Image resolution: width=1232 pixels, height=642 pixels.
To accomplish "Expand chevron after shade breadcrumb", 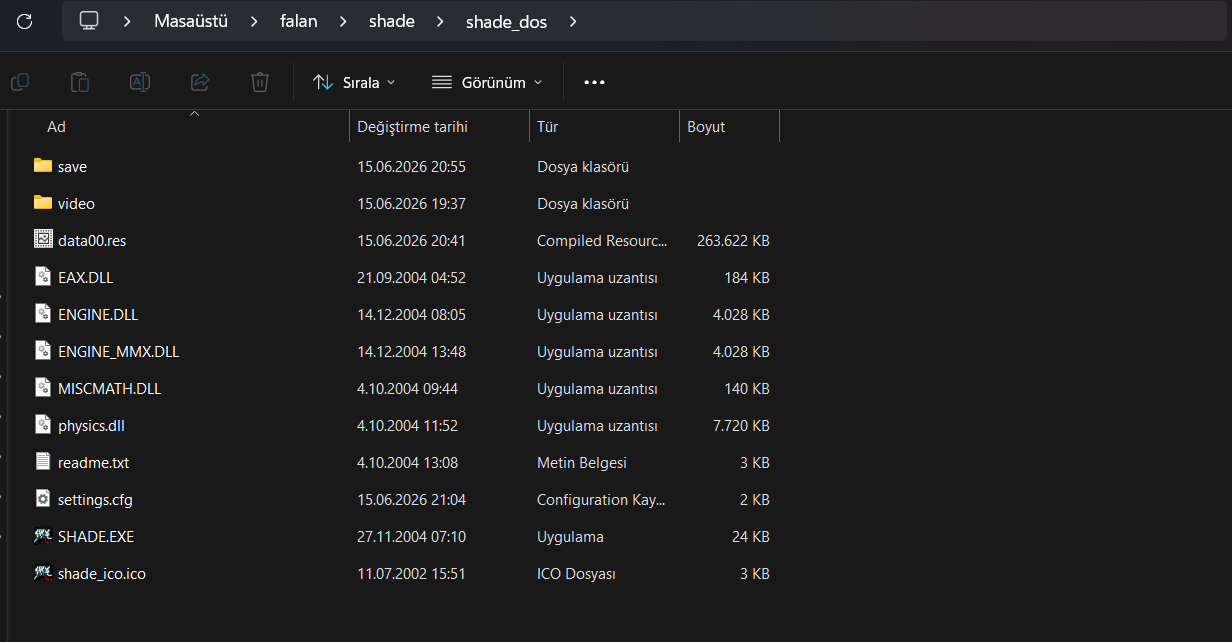I will tap(440, 21).
